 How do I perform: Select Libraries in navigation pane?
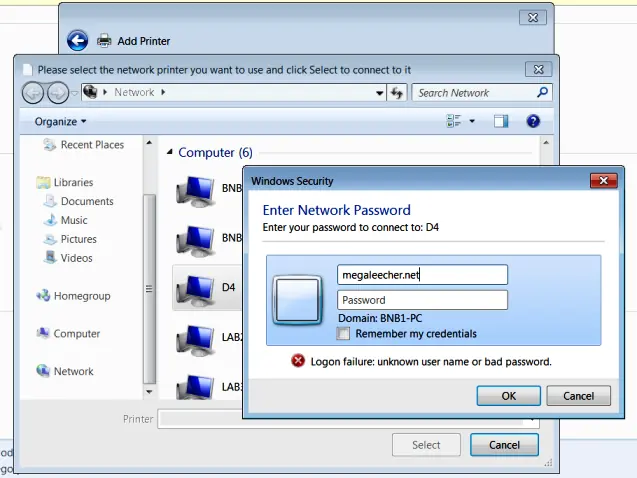coord(73,182)
